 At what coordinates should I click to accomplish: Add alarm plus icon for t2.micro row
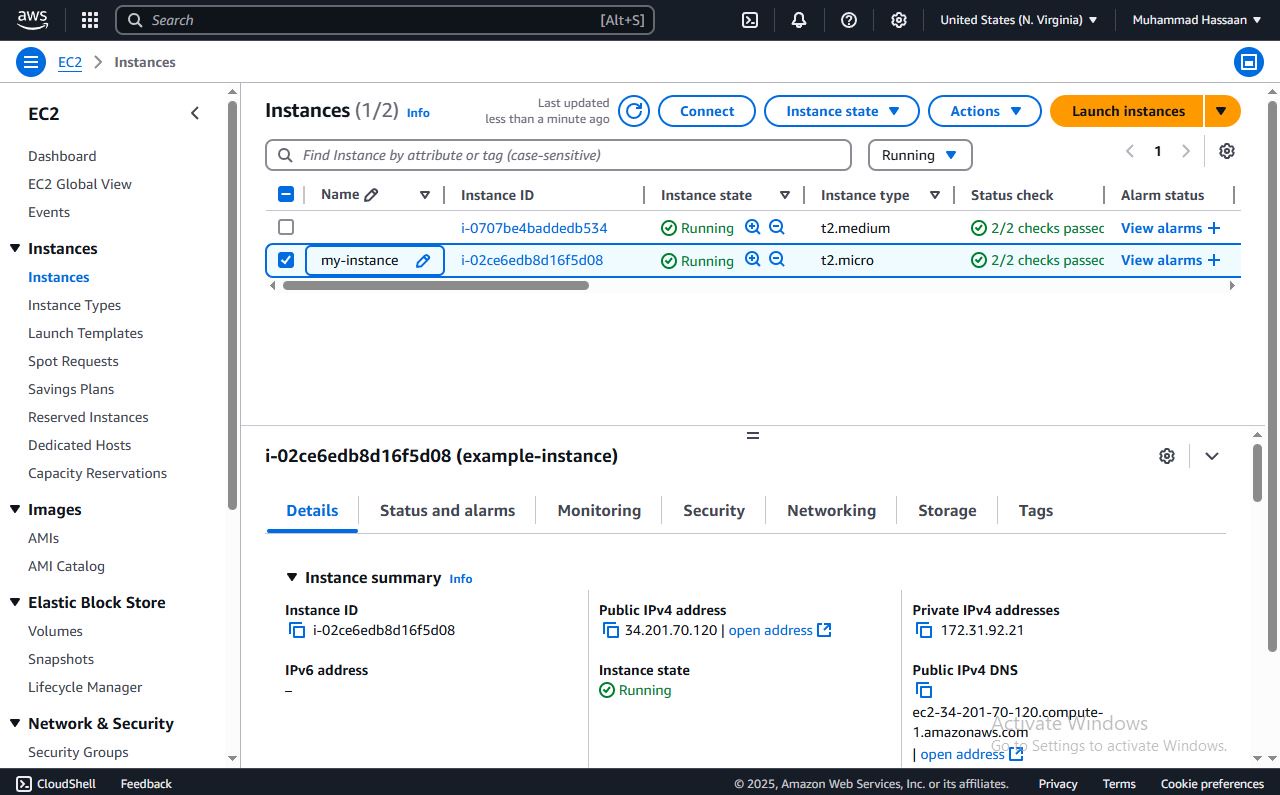click(x=1214, y=260)
